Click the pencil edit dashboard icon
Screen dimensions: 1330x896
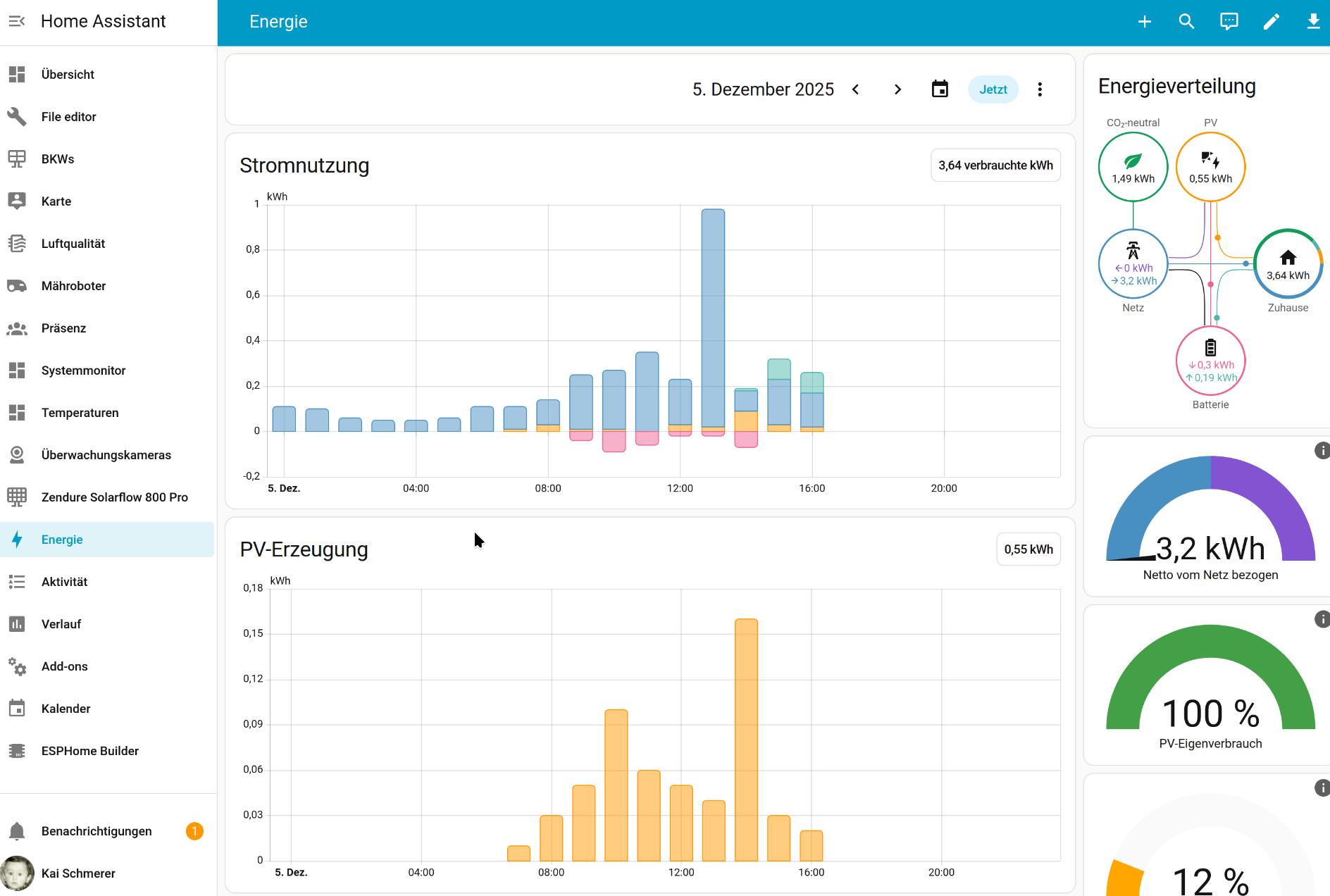tap(1272, 22)
